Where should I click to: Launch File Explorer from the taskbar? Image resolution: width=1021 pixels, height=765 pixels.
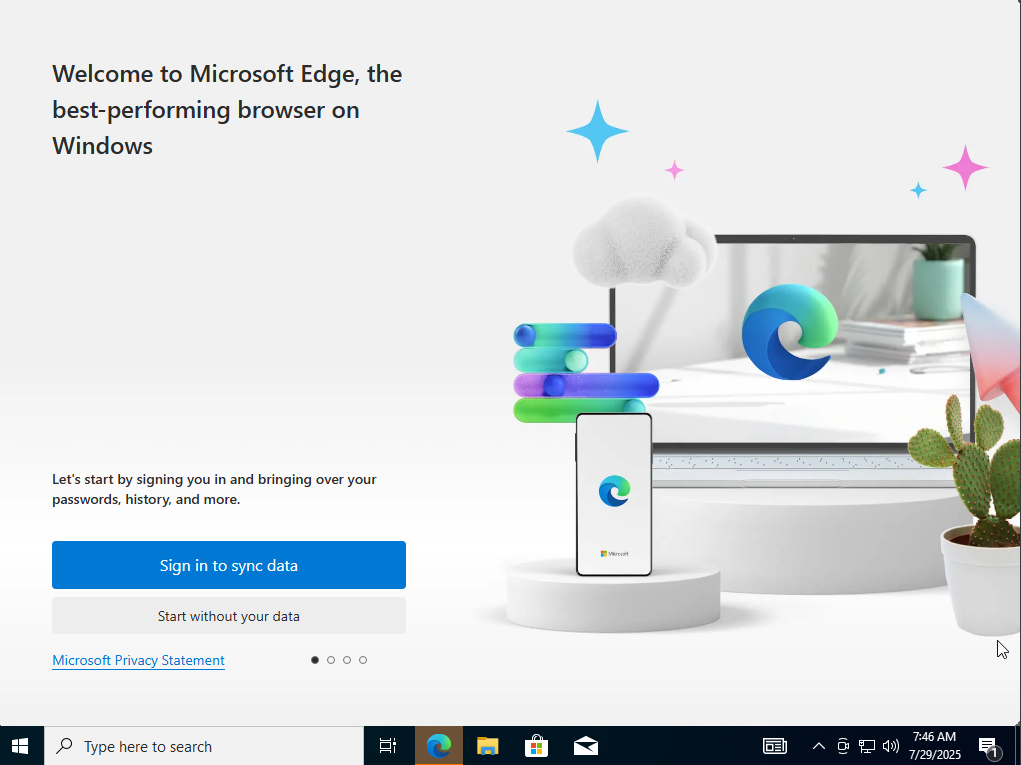487,746
